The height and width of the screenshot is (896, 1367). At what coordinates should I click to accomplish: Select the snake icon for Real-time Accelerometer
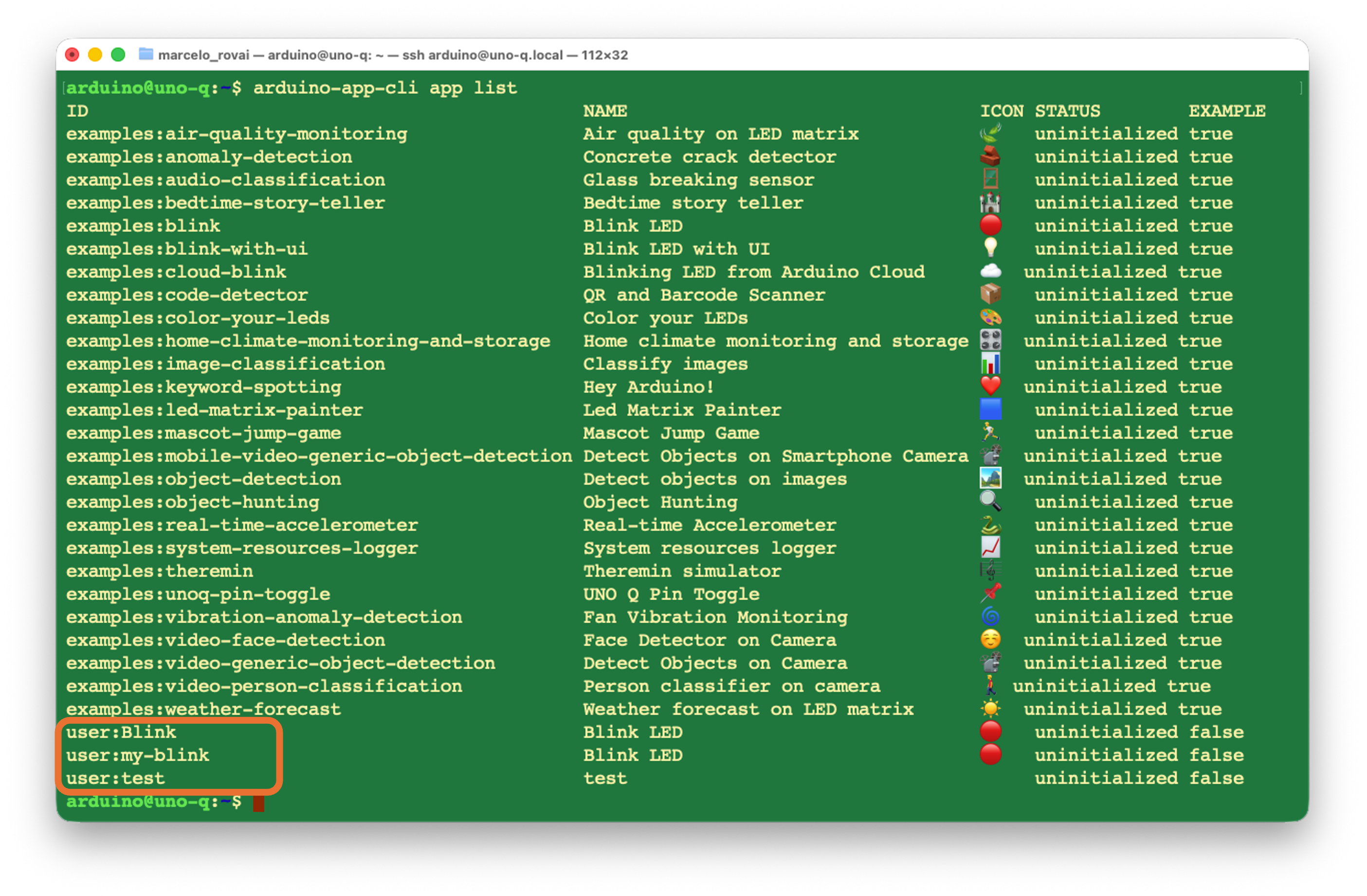[x=990, y=525]
